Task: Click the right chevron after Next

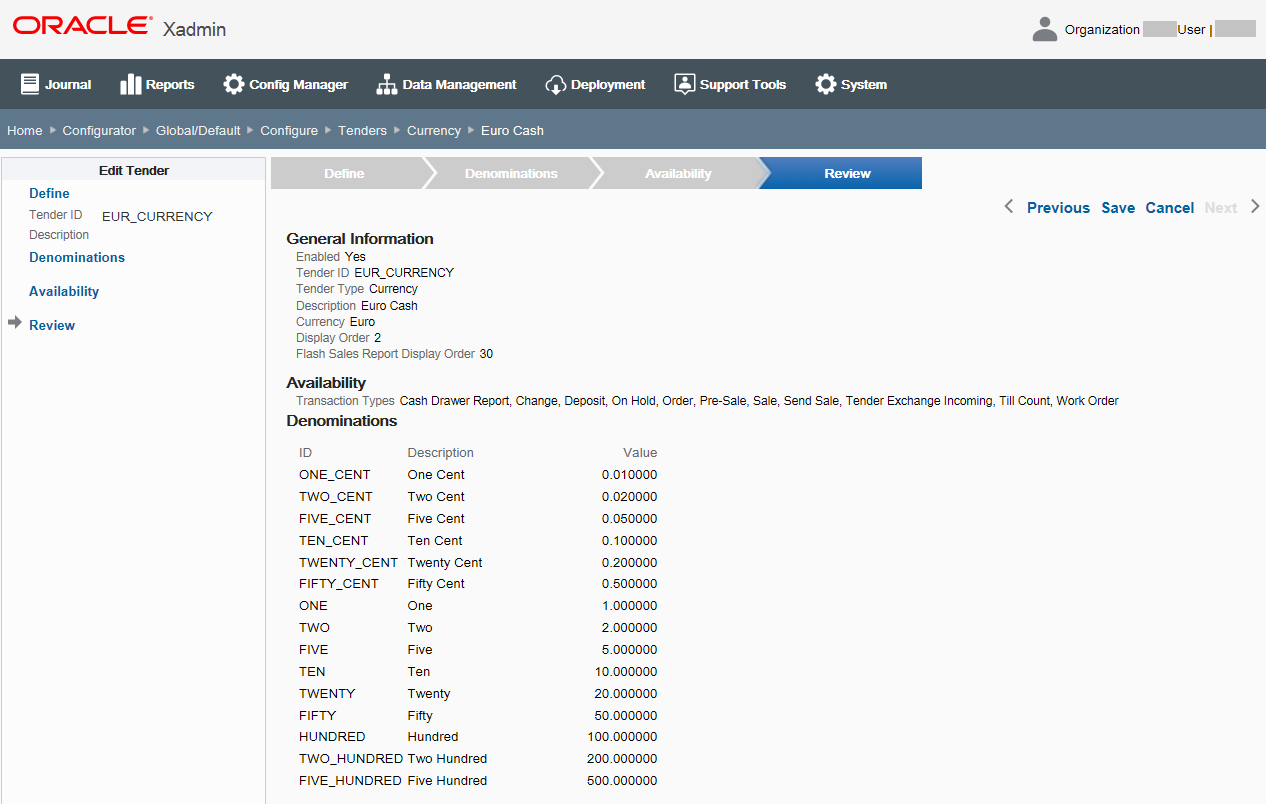Action: pyautogui.click(x=1256, y=207)
